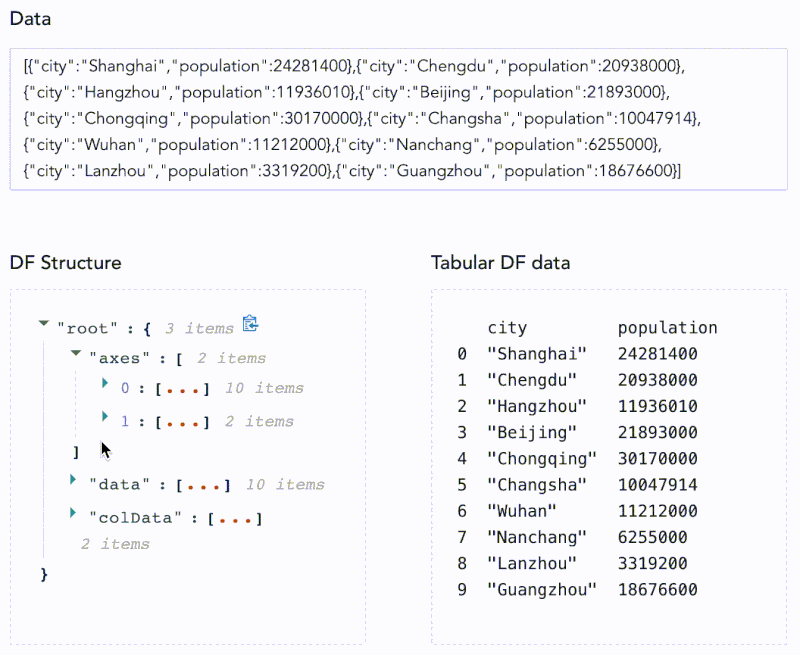Click the copy-to-clipboard icon beside root
800x655 pixels.
tap(251, 324)
